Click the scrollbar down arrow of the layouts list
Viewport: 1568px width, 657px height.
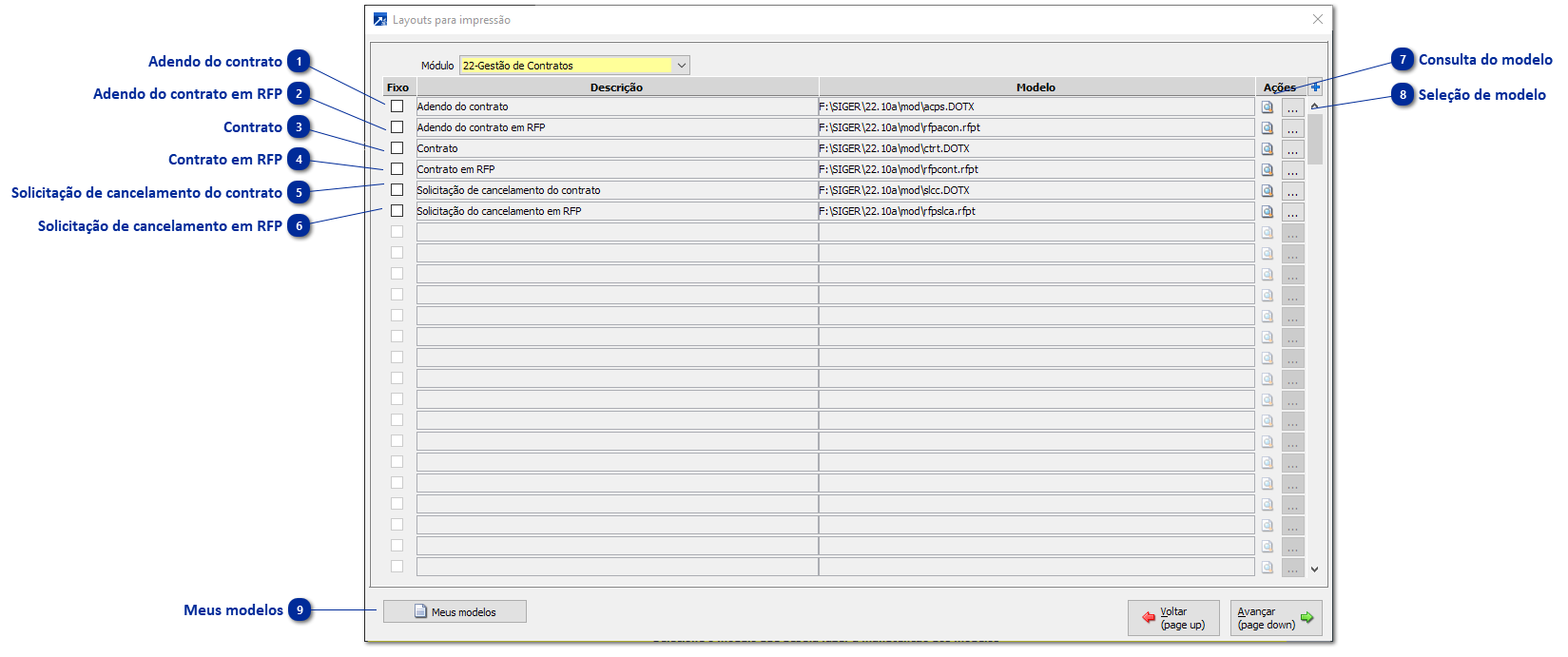1315,570
